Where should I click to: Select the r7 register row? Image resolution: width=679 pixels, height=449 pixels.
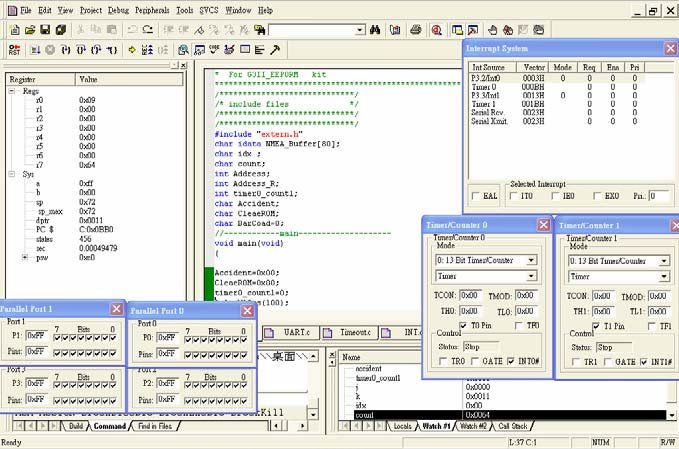[x=94, y=165]
